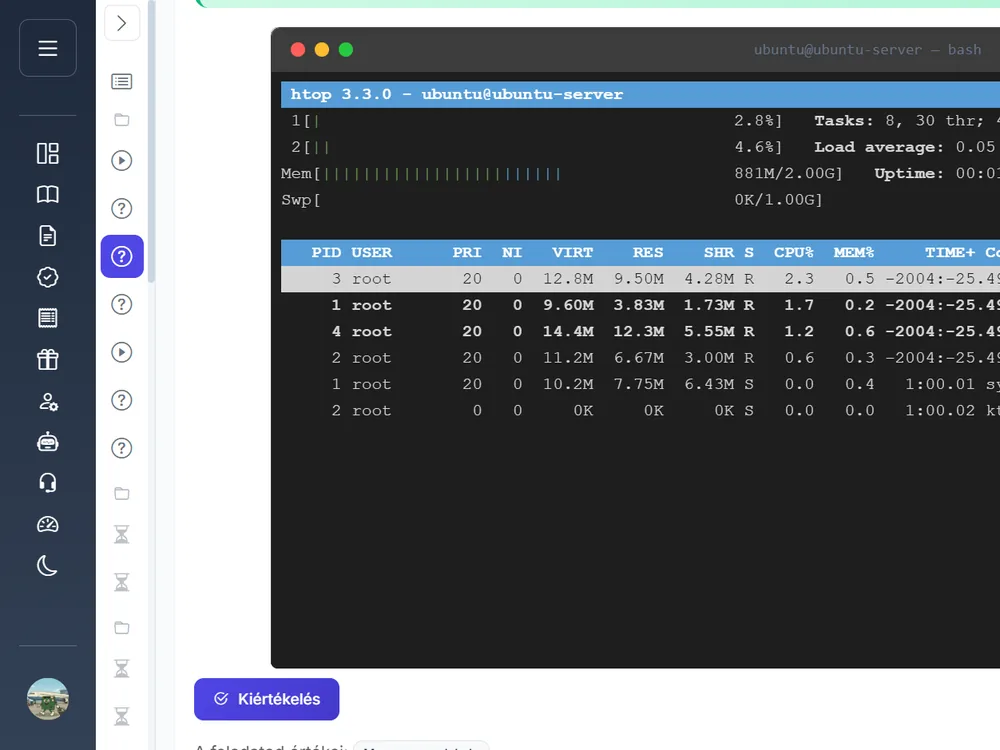1000x750 pixels.
Task: Click the TIME+ column header
Action: pyautogui.click(x=950, y=253)
